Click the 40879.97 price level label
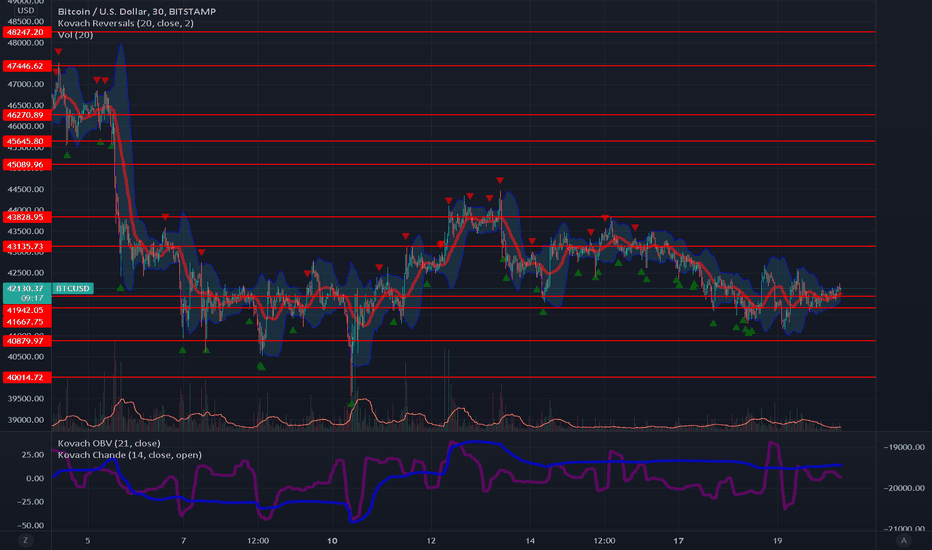Screen dimensions: 932x550 click(27, 341)
